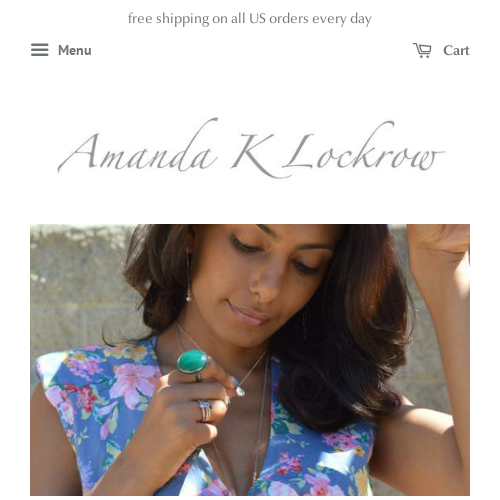Click the stacked silver rings on finger

coord(205,411)
